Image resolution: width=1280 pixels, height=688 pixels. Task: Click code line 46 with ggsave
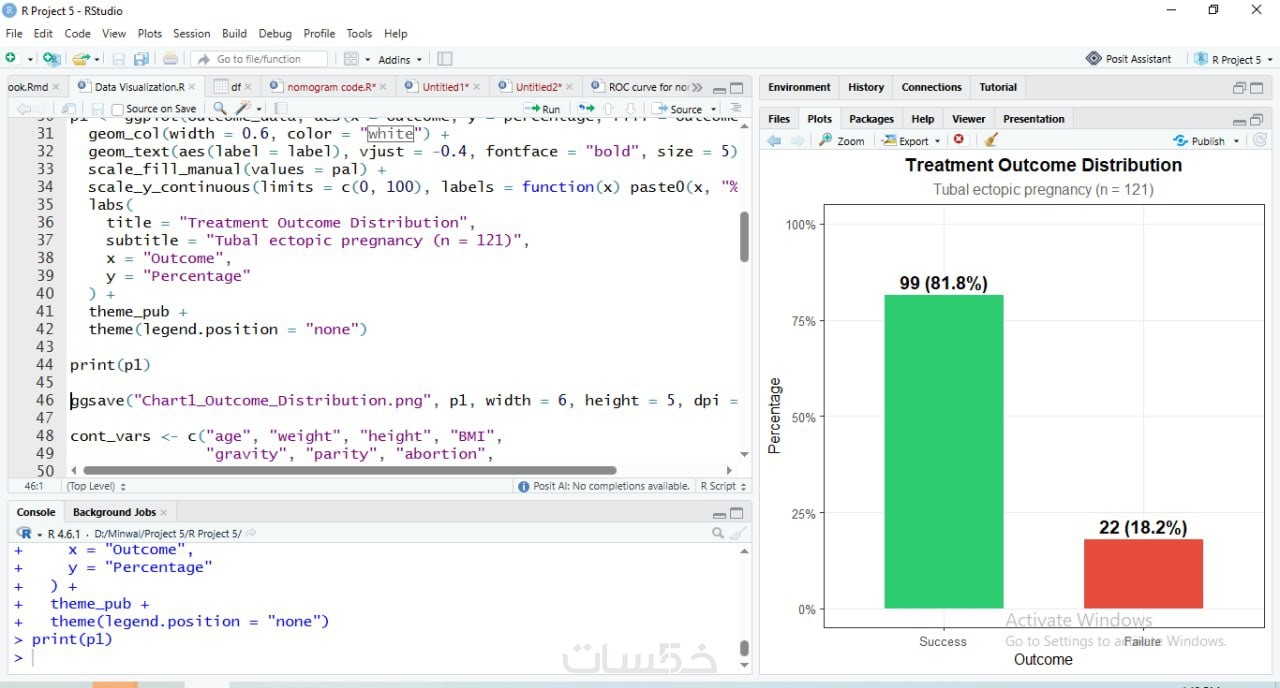tap(405, 400)
